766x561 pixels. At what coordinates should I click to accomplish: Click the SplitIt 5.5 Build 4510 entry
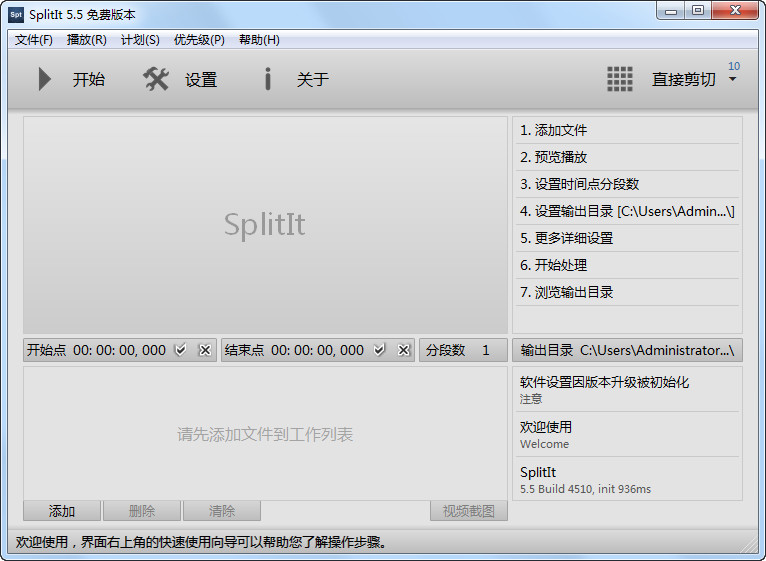(627, 479)
